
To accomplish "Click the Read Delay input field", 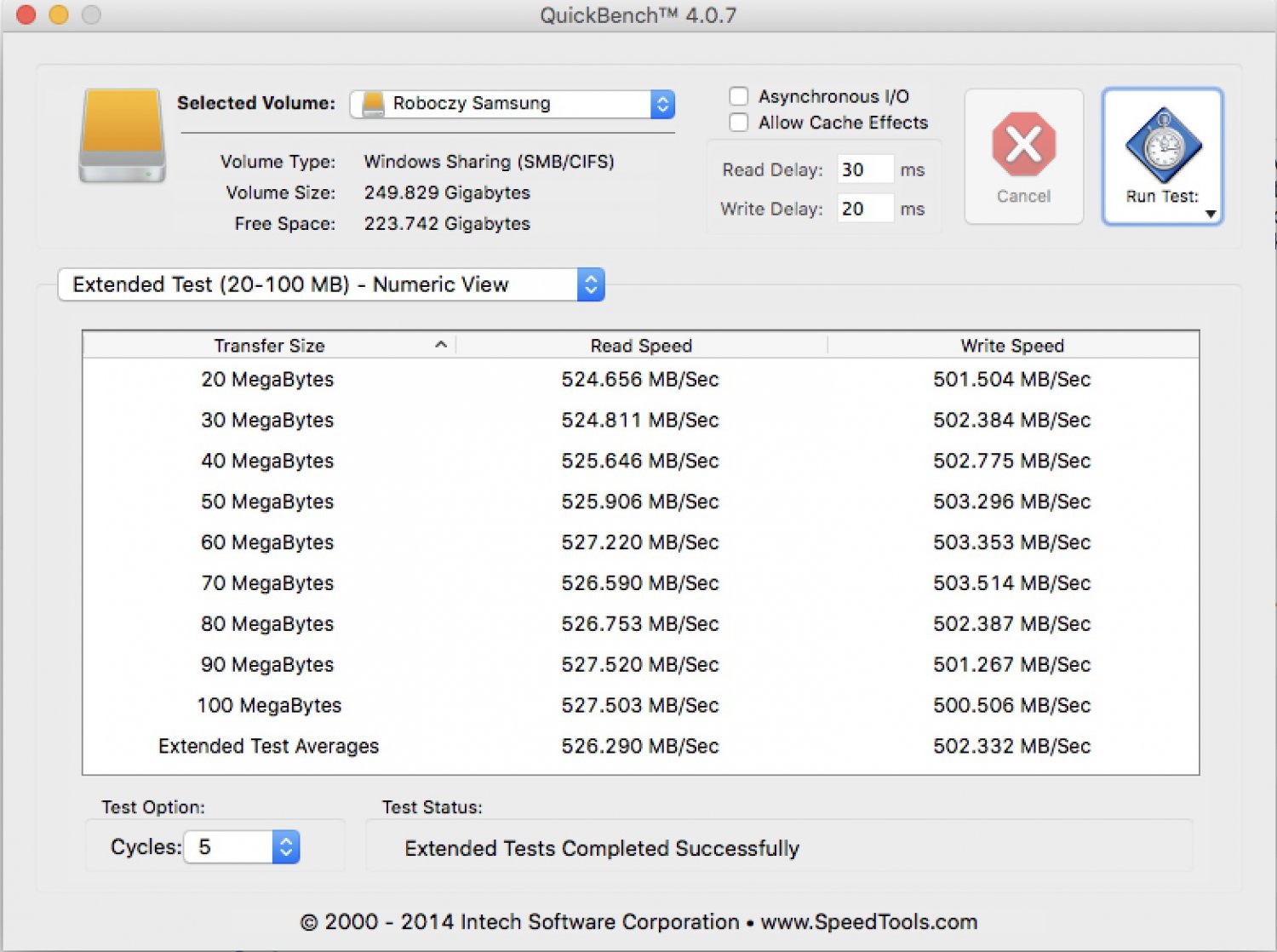I will coord(865,169).
